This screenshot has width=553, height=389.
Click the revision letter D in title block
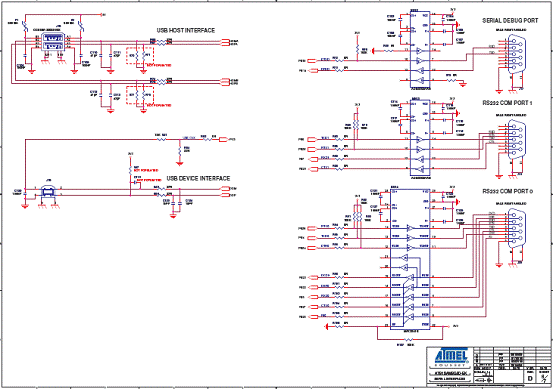(x=530, y=378)
